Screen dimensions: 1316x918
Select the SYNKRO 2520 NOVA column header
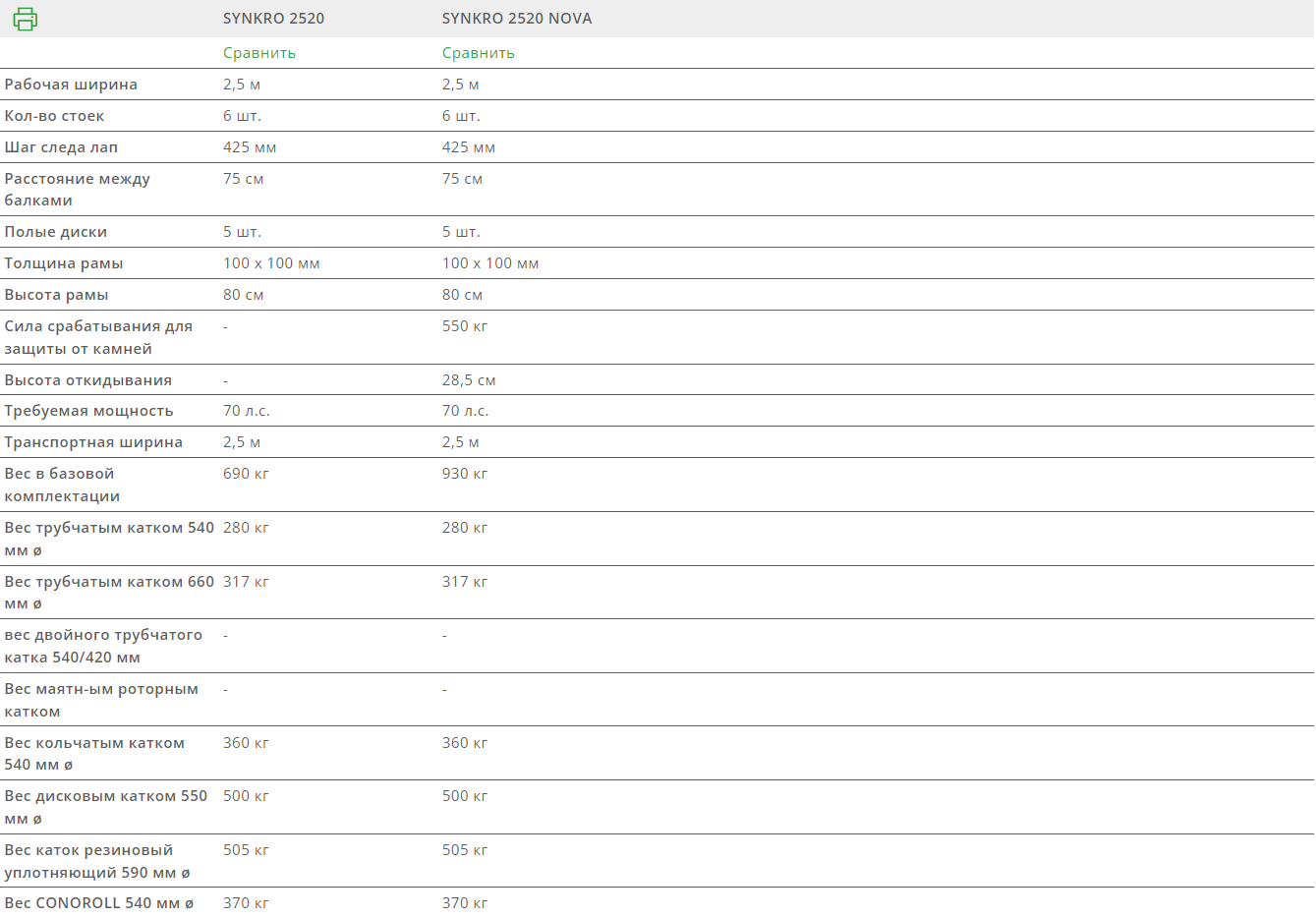coord(517,19)
